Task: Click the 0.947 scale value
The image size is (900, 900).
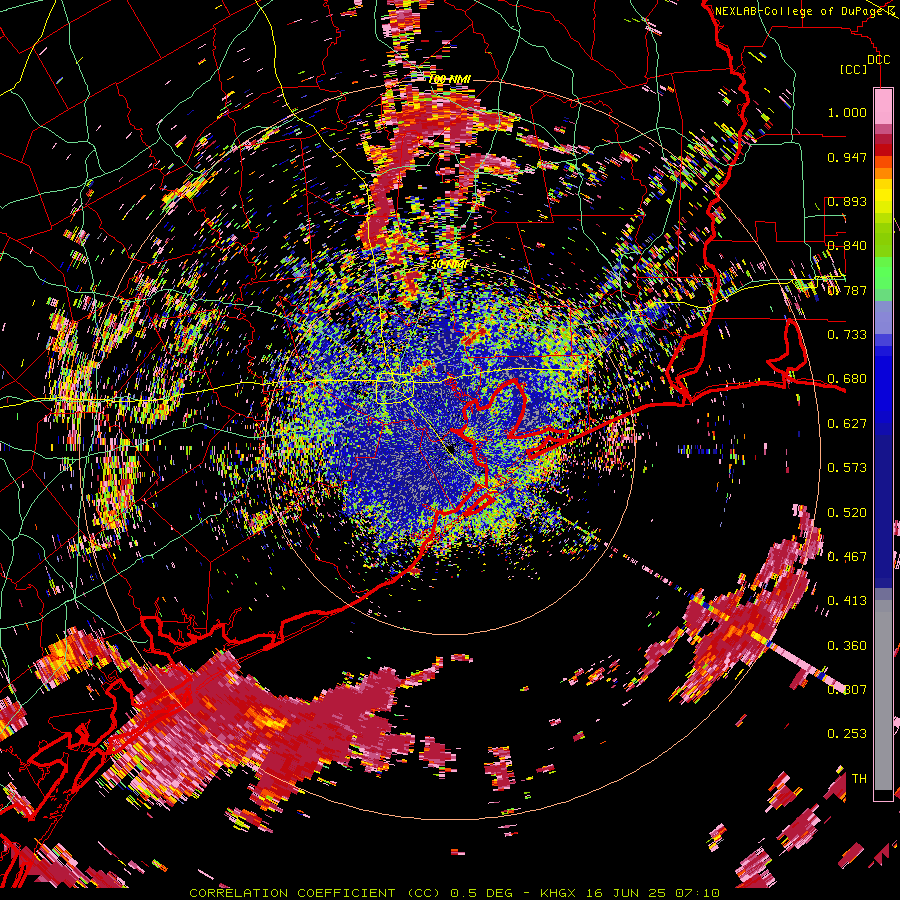Action: 847,157
